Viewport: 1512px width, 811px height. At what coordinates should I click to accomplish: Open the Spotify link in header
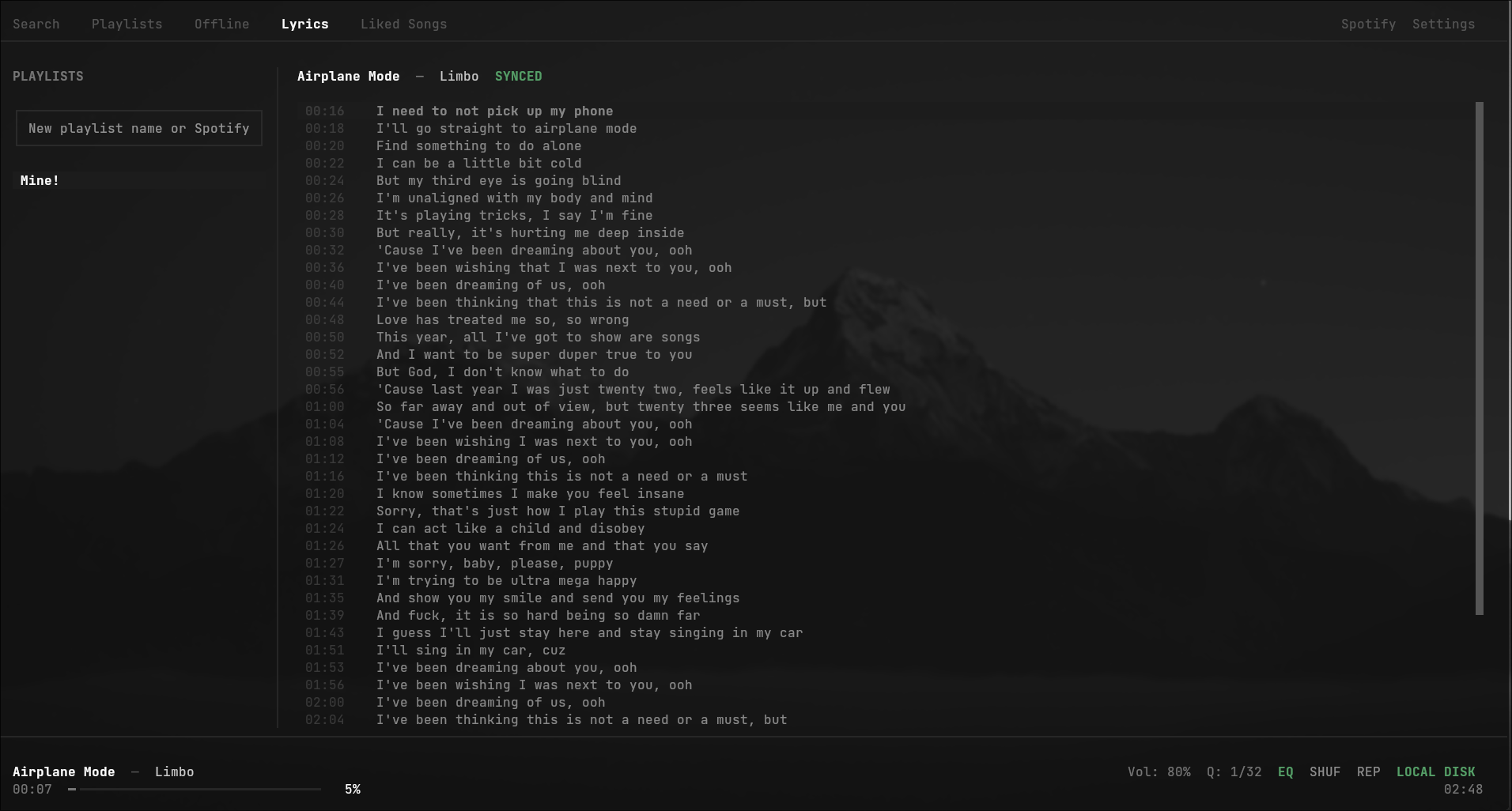click(1368, 25)
